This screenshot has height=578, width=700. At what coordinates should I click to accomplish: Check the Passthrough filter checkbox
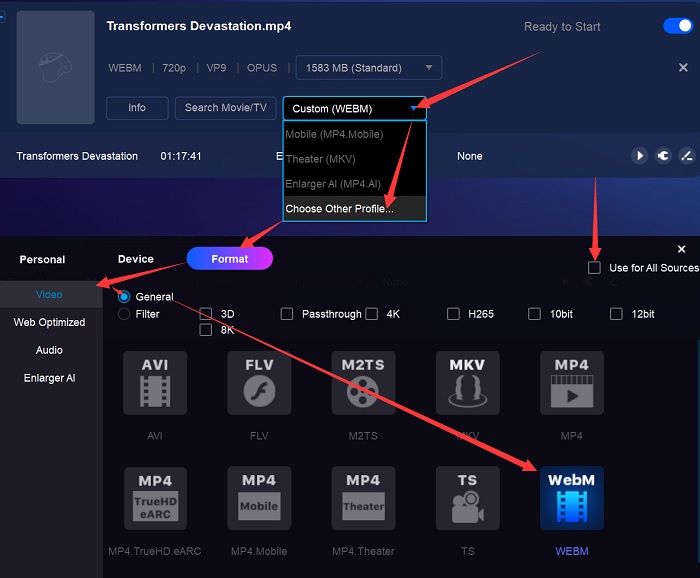[x=287, y=314]
